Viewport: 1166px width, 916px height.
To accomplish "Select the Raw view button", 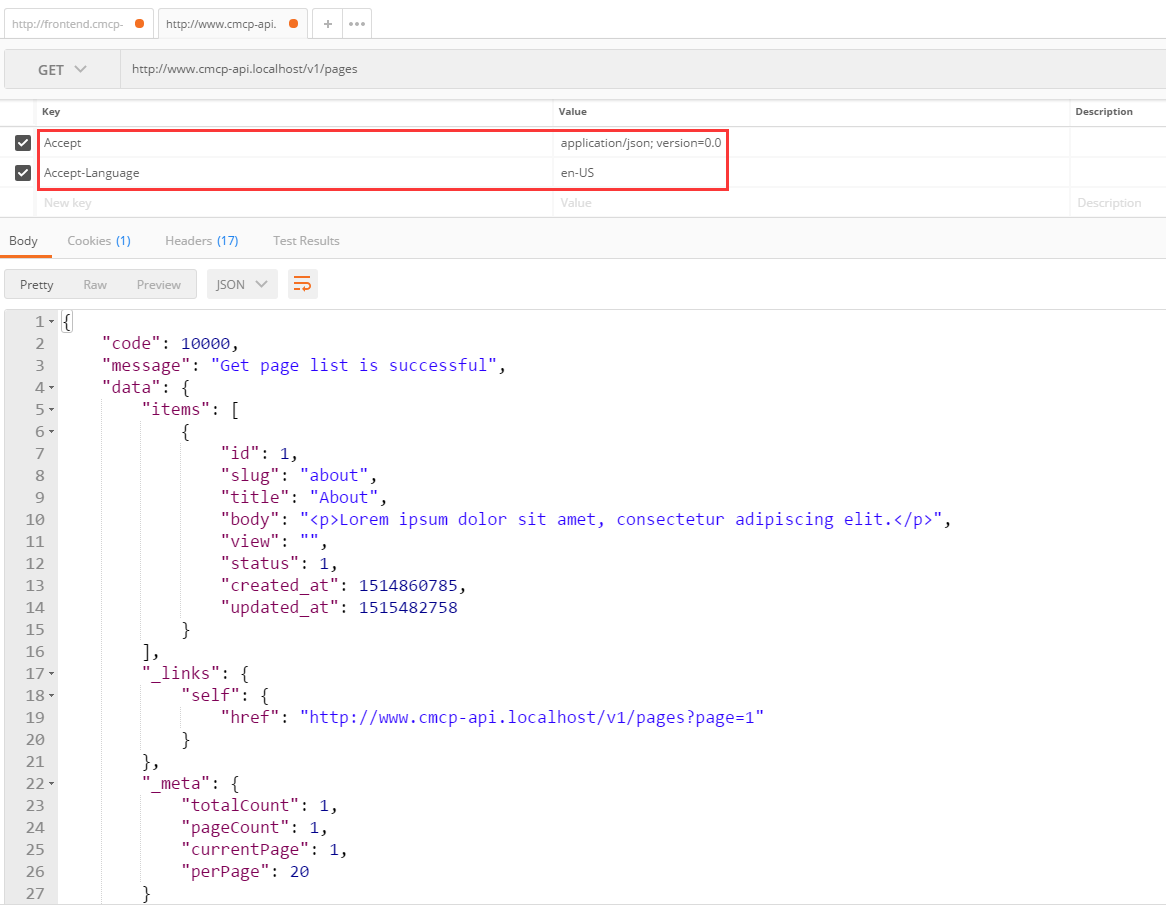I will (x=95, y=285).
